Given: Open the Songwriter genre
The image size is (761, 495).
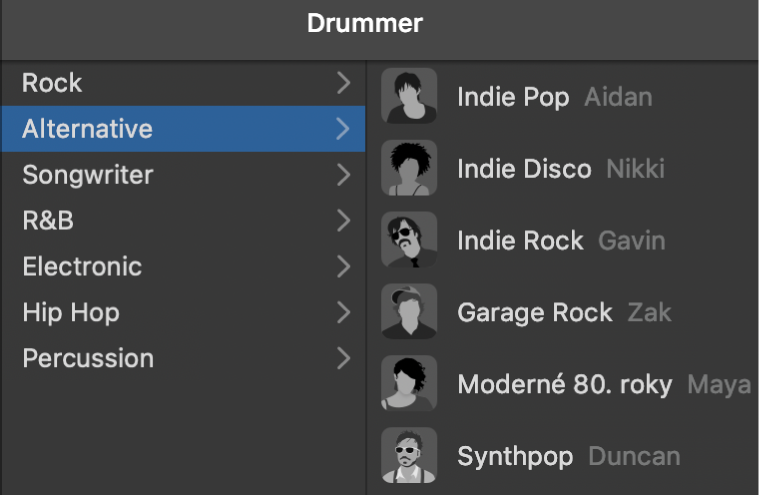Looking at the screenshot, I should (x=183, y=175).
